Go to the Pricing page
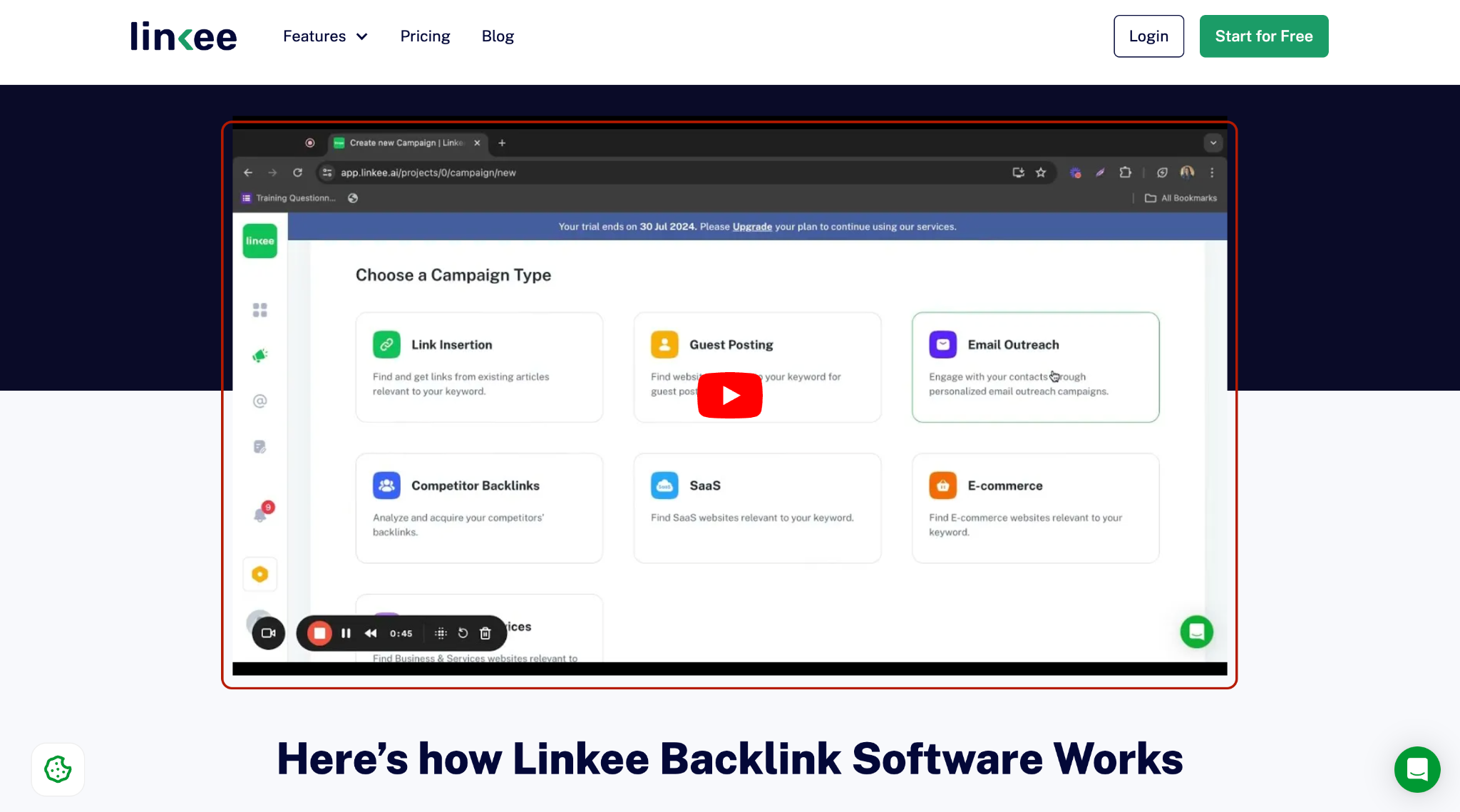 click(x=425, y=36)
